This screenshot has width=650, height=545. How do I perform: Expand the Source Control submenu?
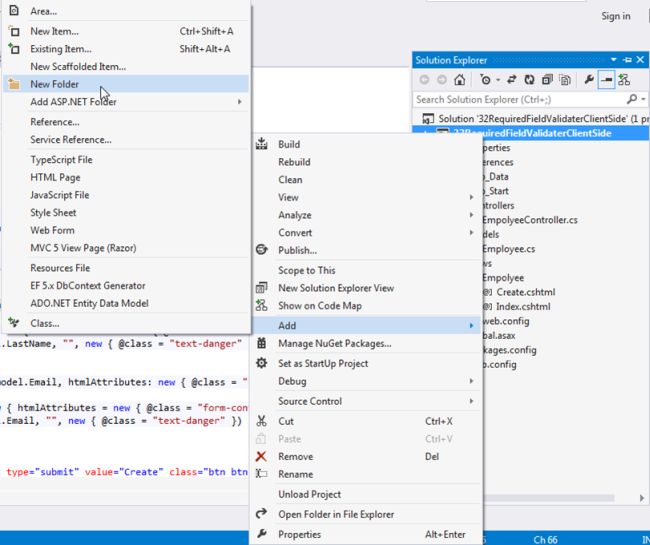367,401
